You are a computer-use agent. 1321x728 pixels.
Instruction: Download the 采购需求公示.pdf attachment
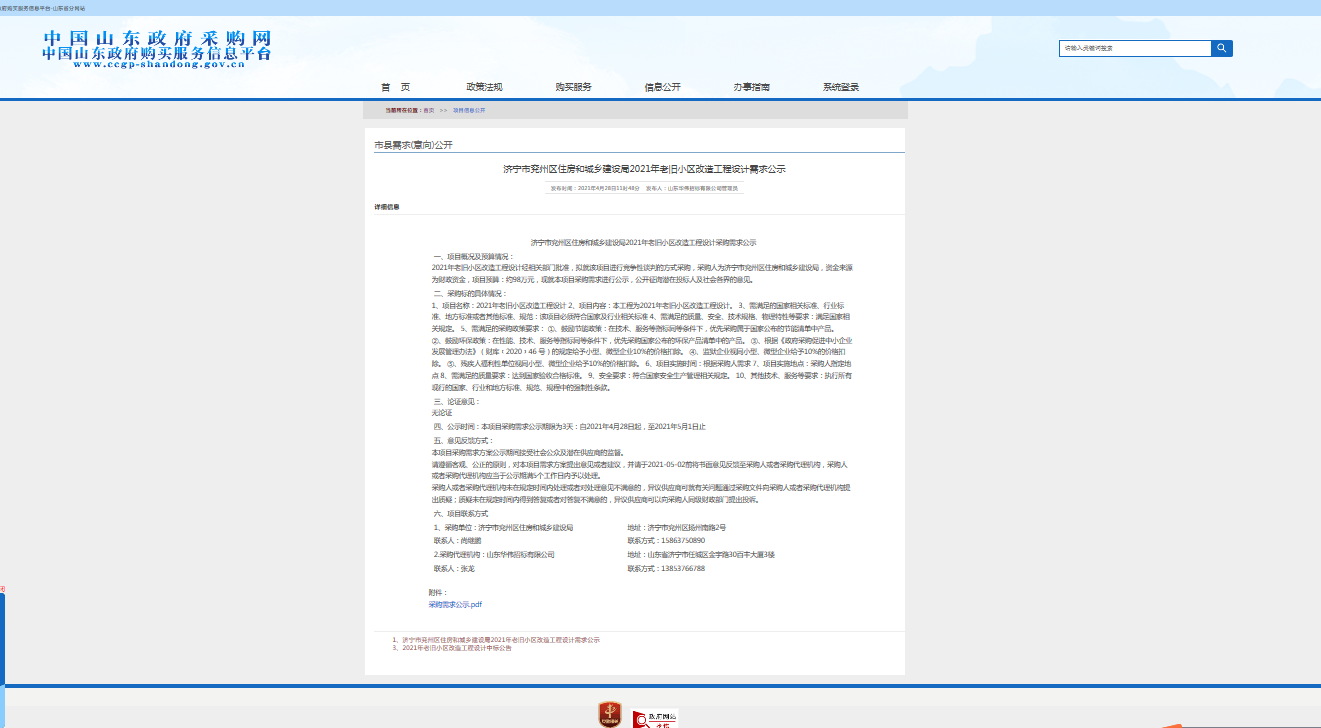pyautogui.click(x=455, y=605)
